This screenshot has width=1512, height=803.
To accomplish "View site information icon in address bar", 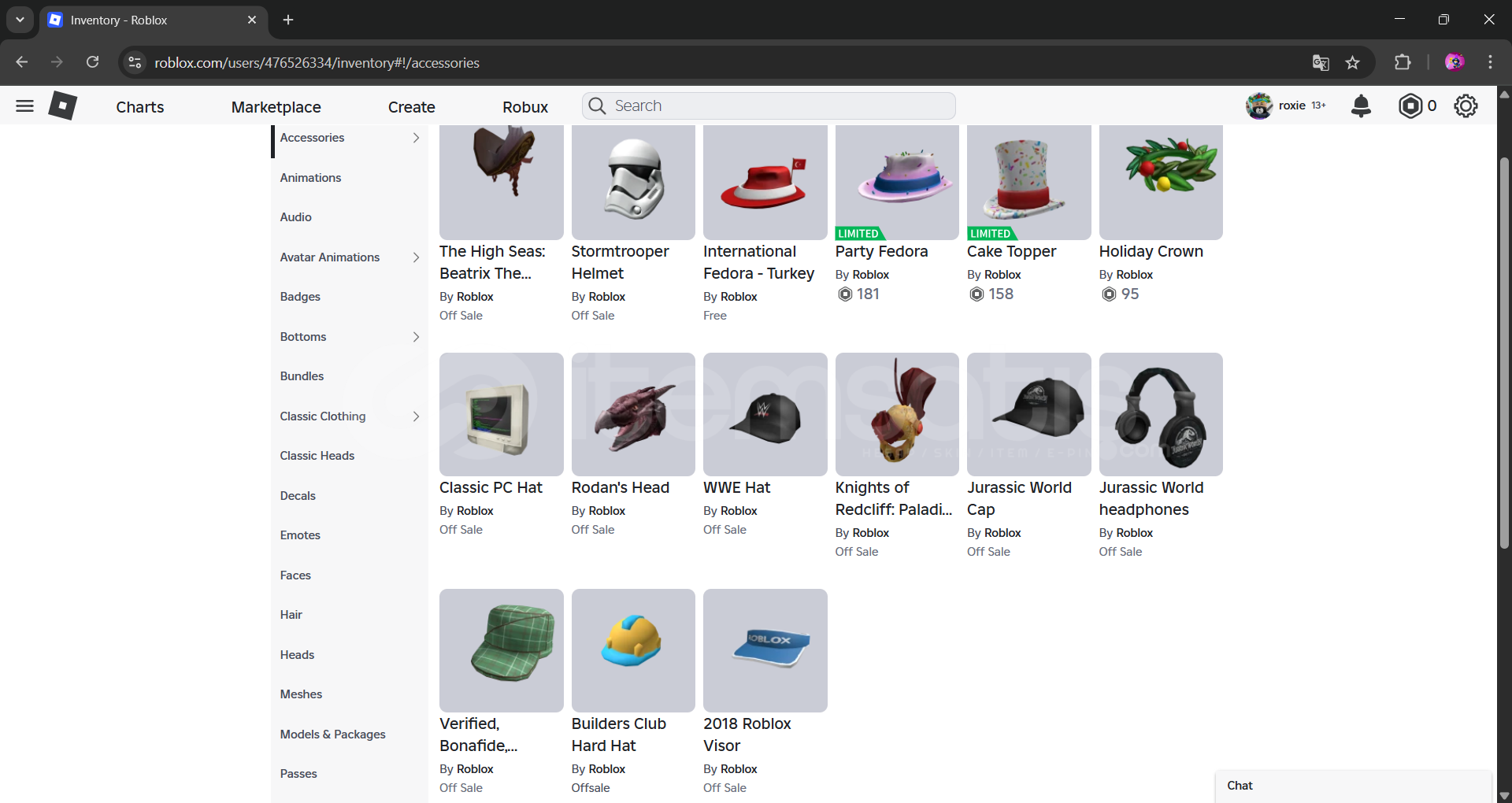I will tap(135, 62).
